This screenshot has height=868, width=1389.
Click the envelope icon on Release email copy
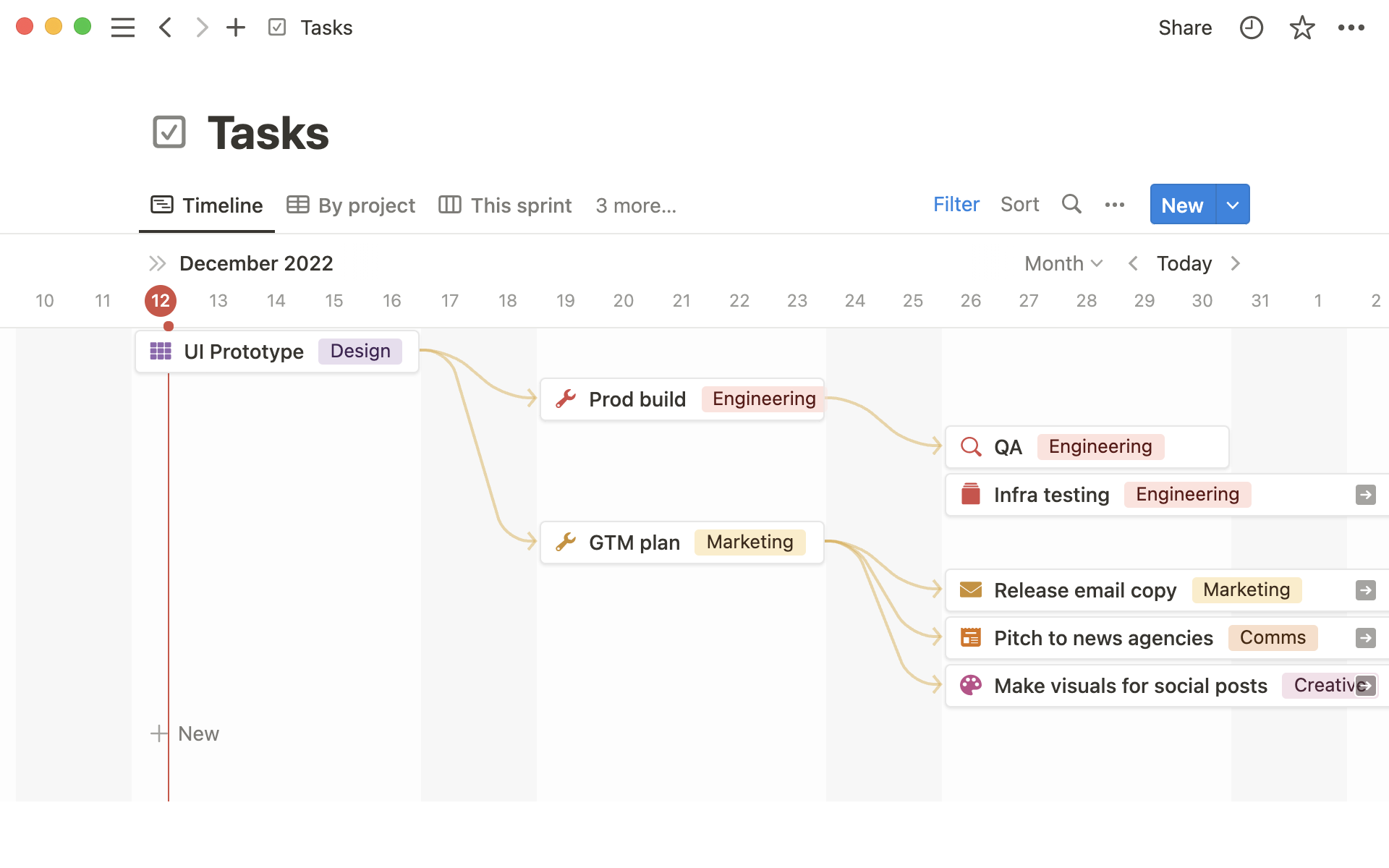click(970, 590)
